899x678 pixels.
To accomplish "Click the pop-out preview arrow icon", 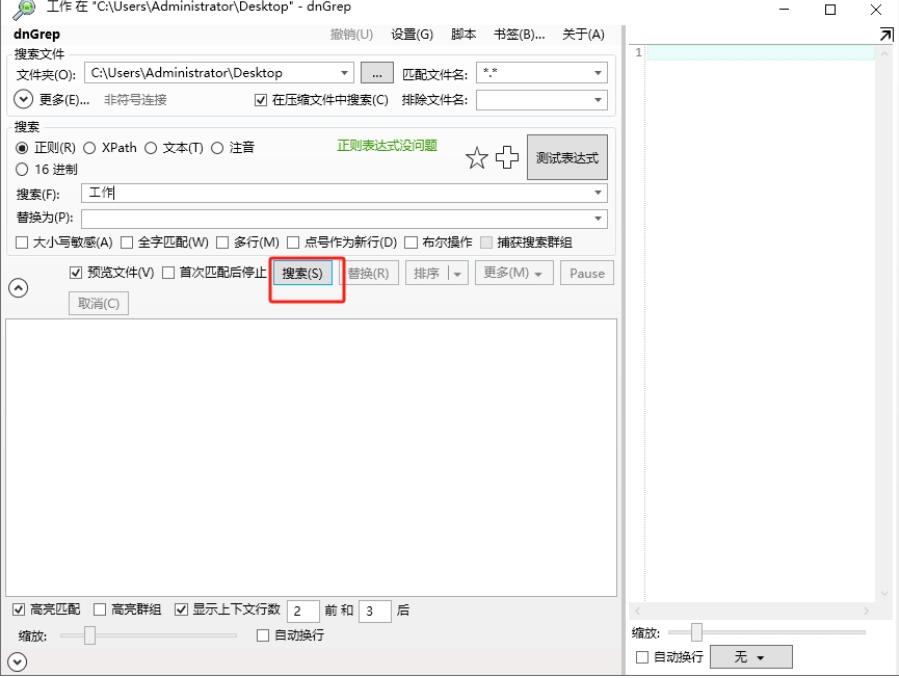I will (886, 35).
